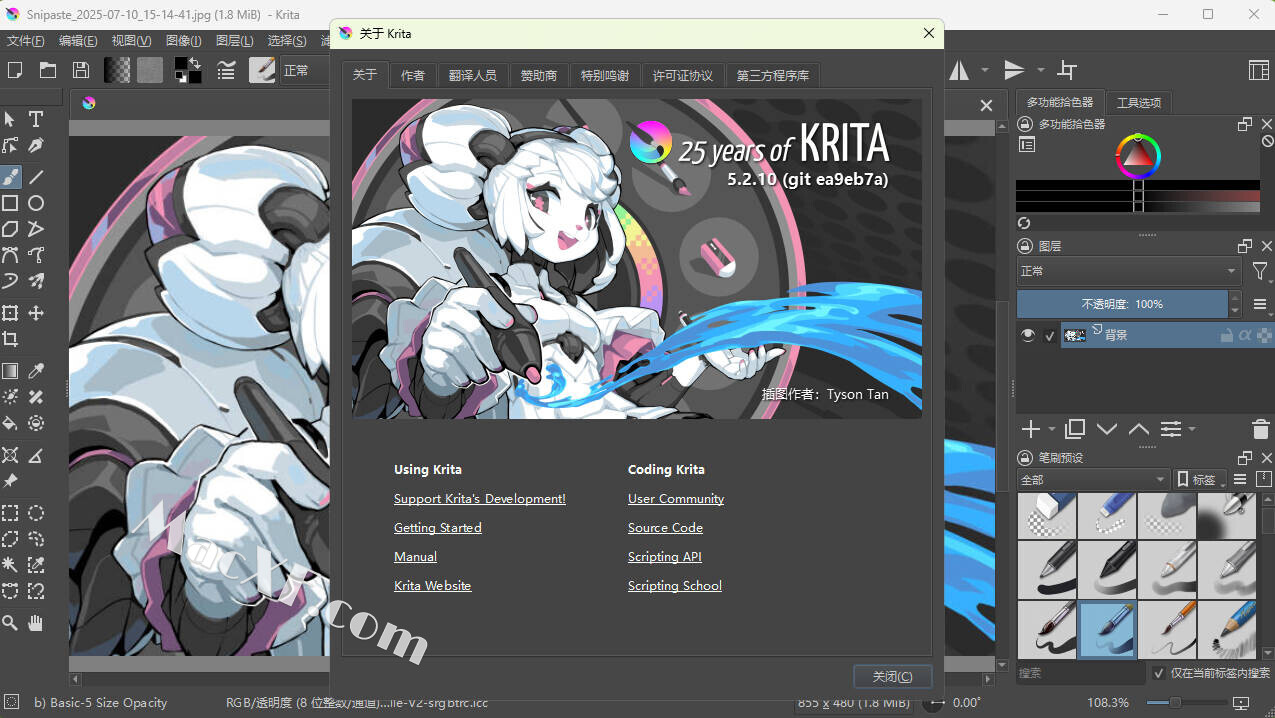Activate the Crop tool in the toolbox

10,339
